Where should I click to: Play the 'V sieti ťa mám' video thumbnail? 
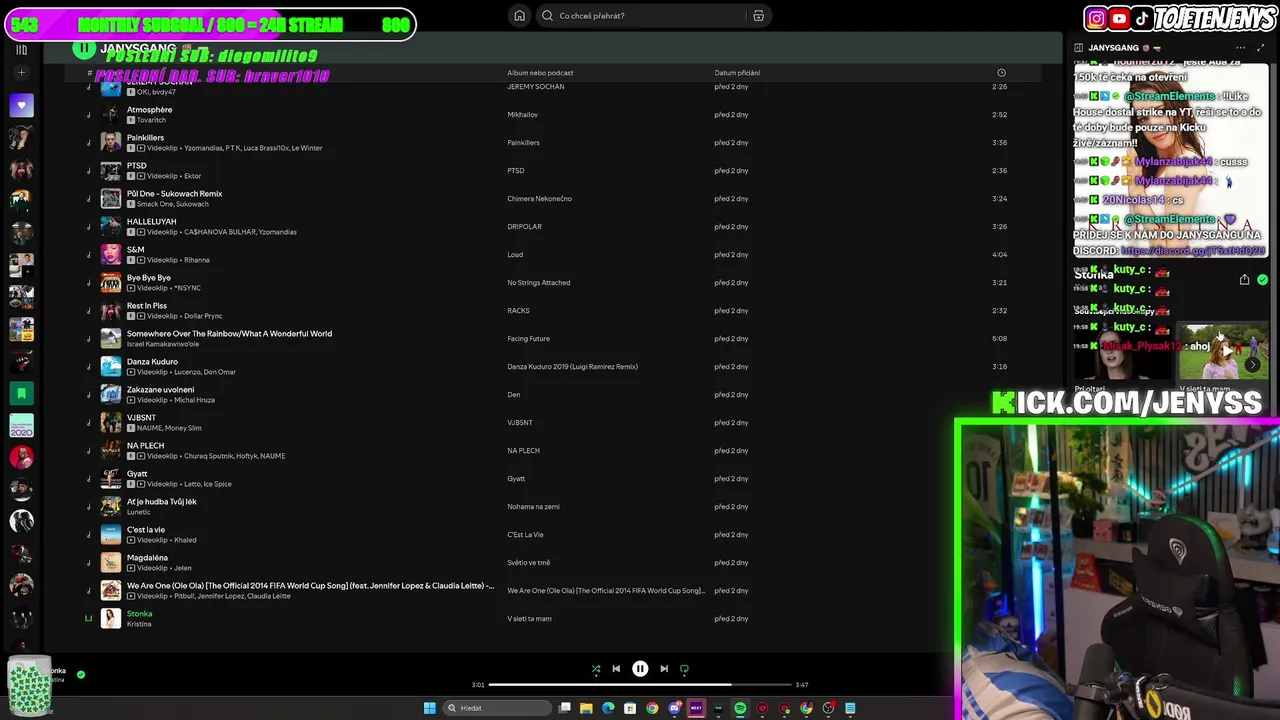coord(1223,351)
